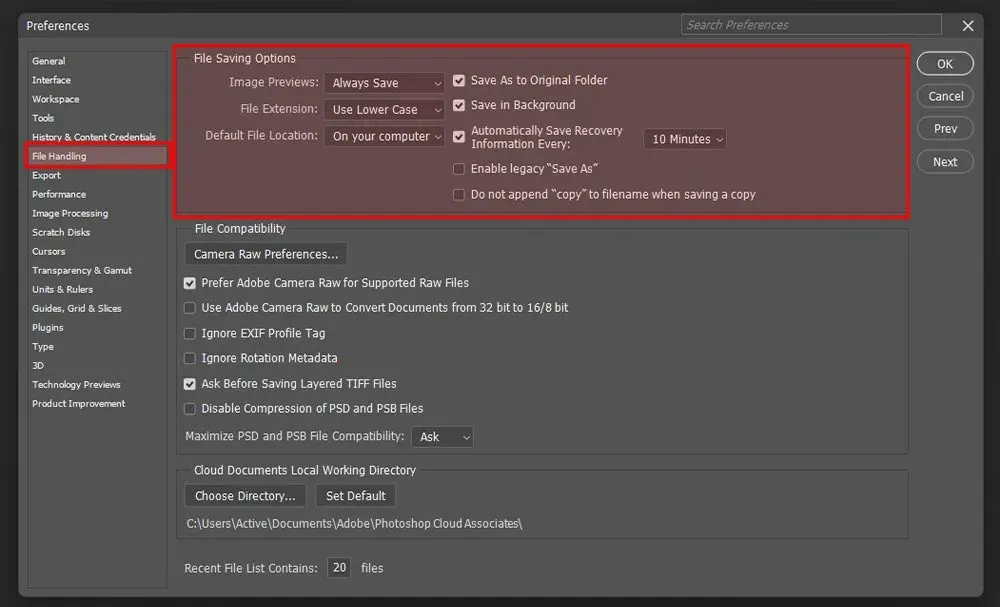Open Guides, Grid & Slices settings
Viewport: 1000px width, 607px height.
[x=77, y=309]
